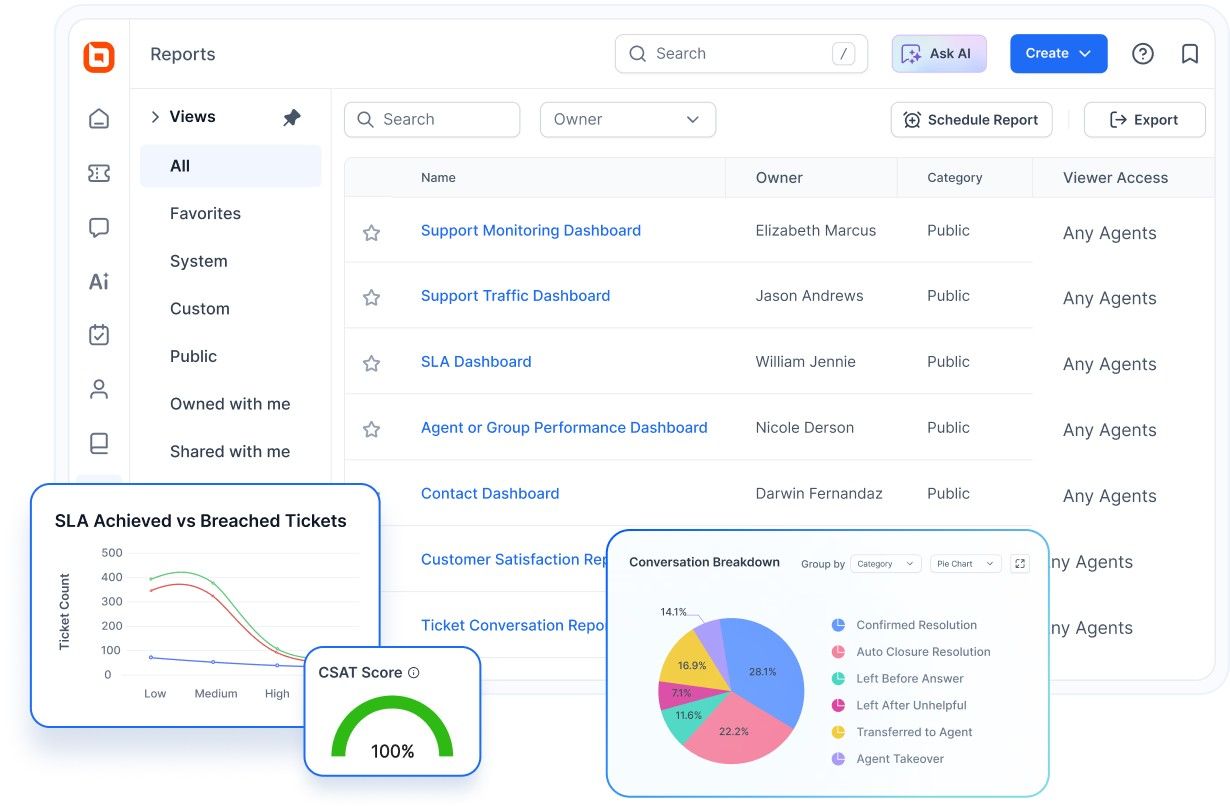
Task: Click the Schedule Report button
Action: tap(971, 120)
